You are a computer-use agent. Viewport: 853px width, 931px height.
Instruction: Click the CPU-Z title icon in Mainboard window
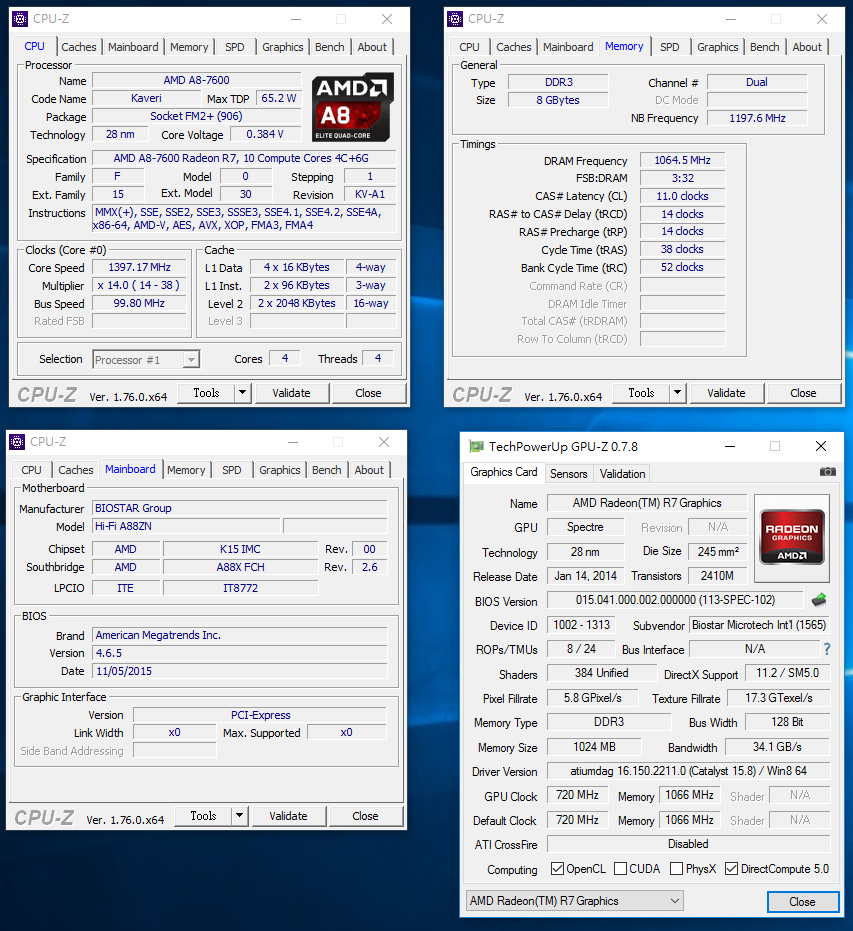click(17, 442)
